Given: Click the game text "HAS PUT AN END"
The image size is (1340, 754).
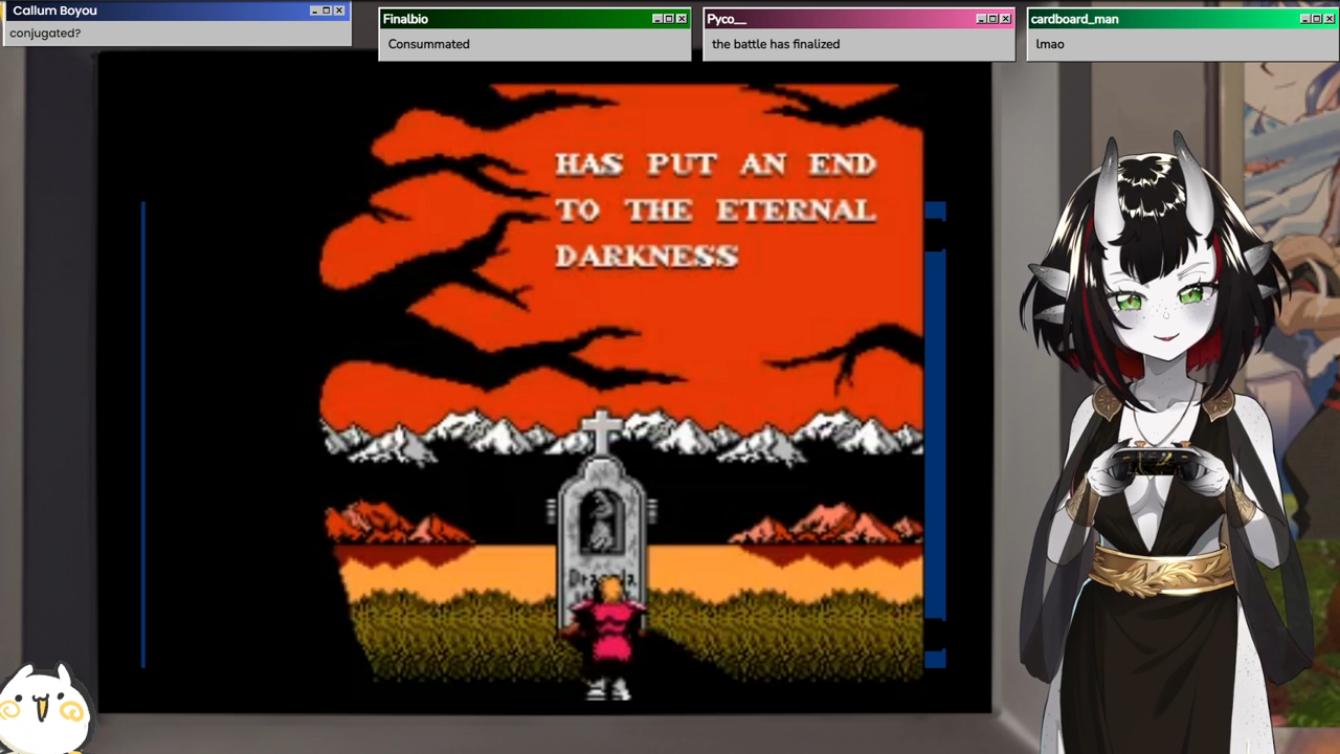Looking at the screenshot, I should (716, 164).
